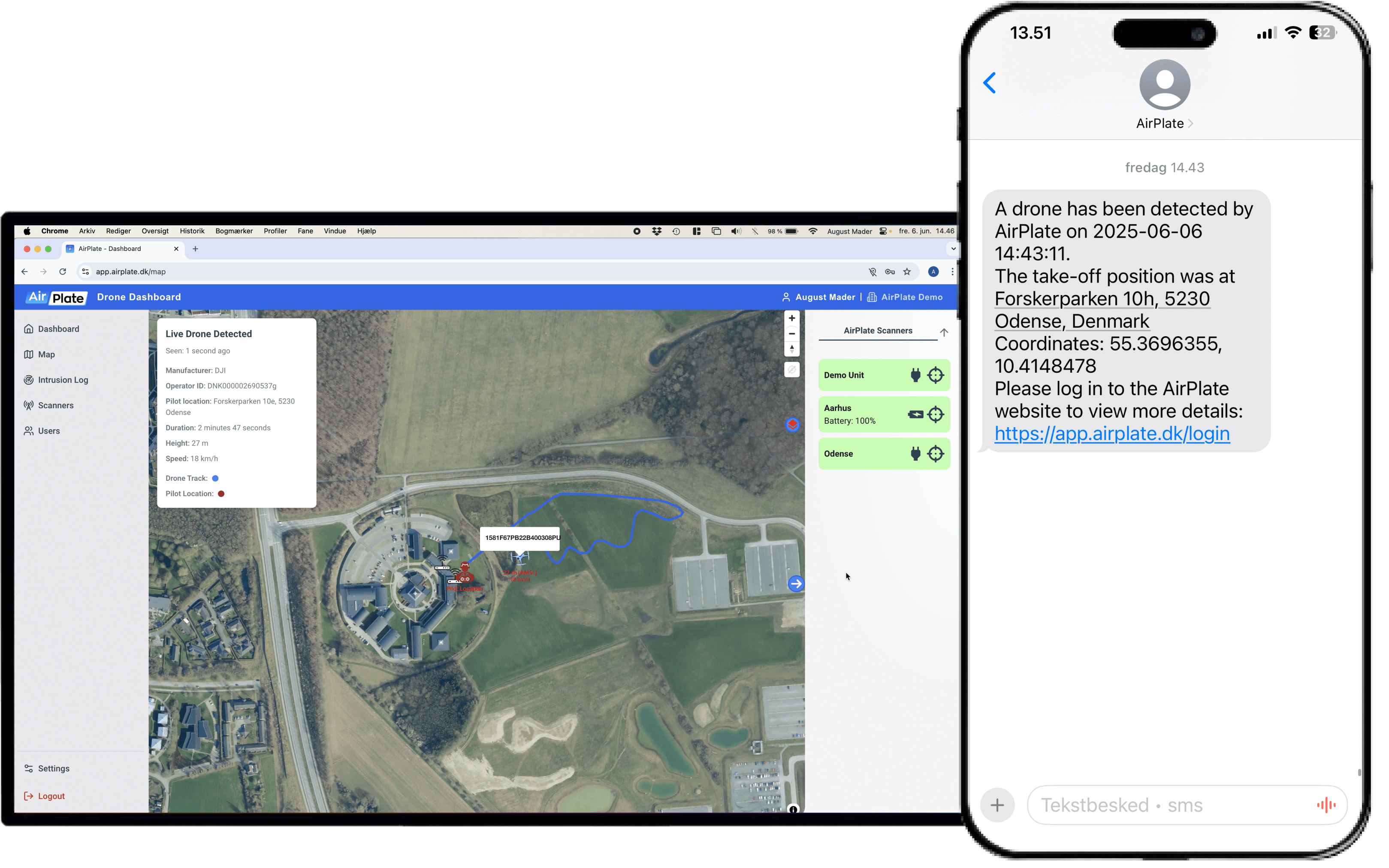
Task: Open the Chrome tab search dropdown
Action: [x=953, y=249]
